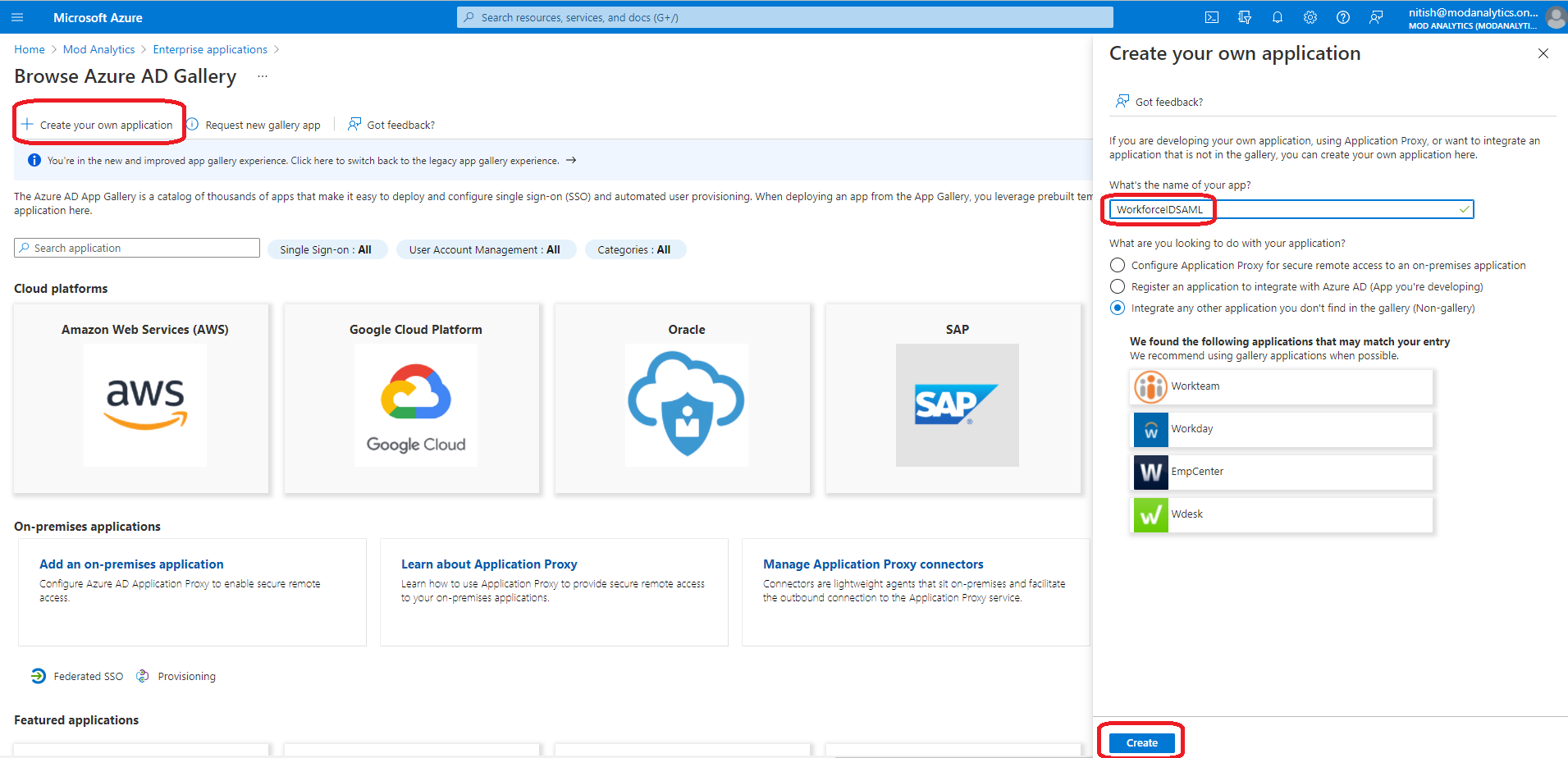Click the Wdesk app icon
Viewport: 1568px width, 758px height.
point(1150,514)
